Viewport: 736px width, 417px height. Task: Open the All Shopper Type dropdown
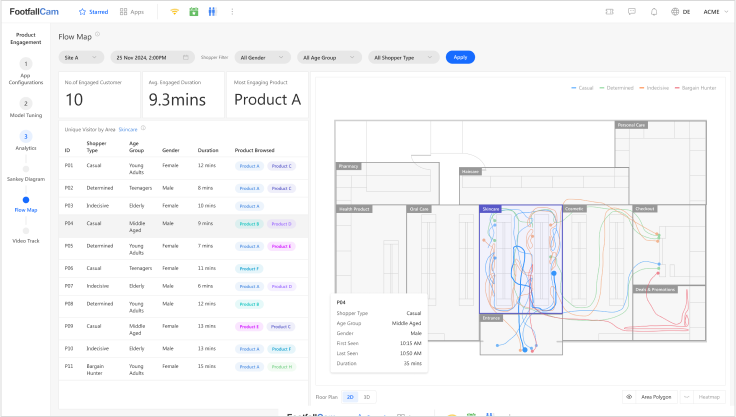click(x=404, y=57)
